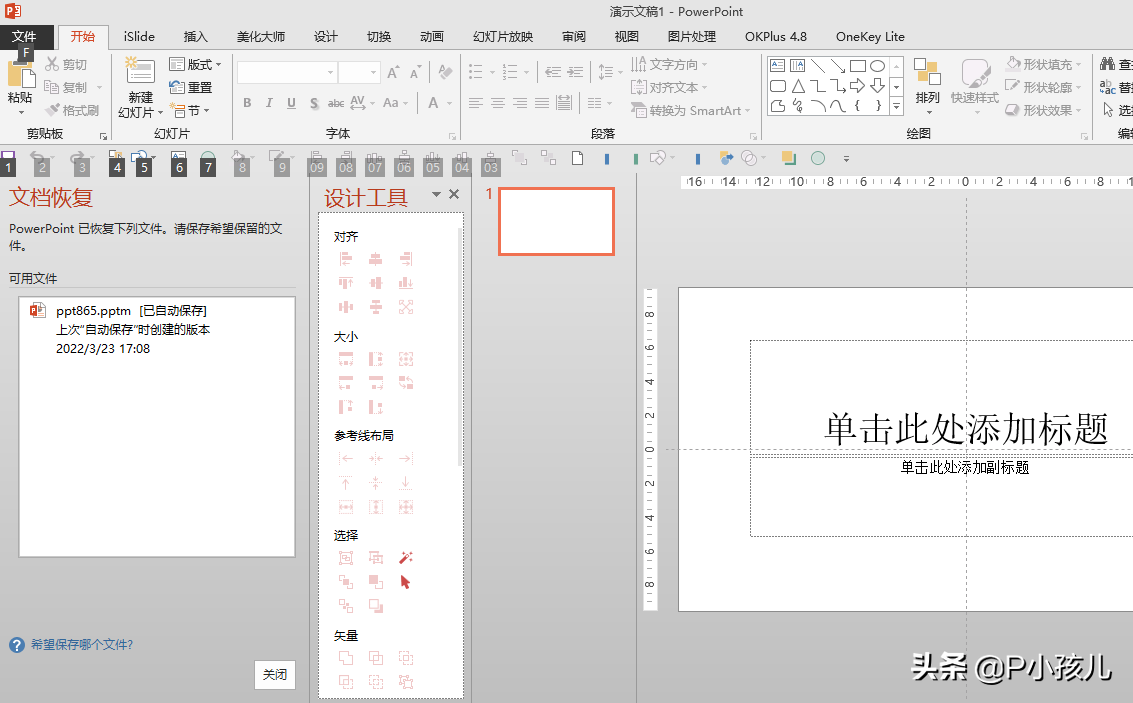Click the Decrease List Level icon
Screen dimensions: 1133x703
(x=553, y=72)
